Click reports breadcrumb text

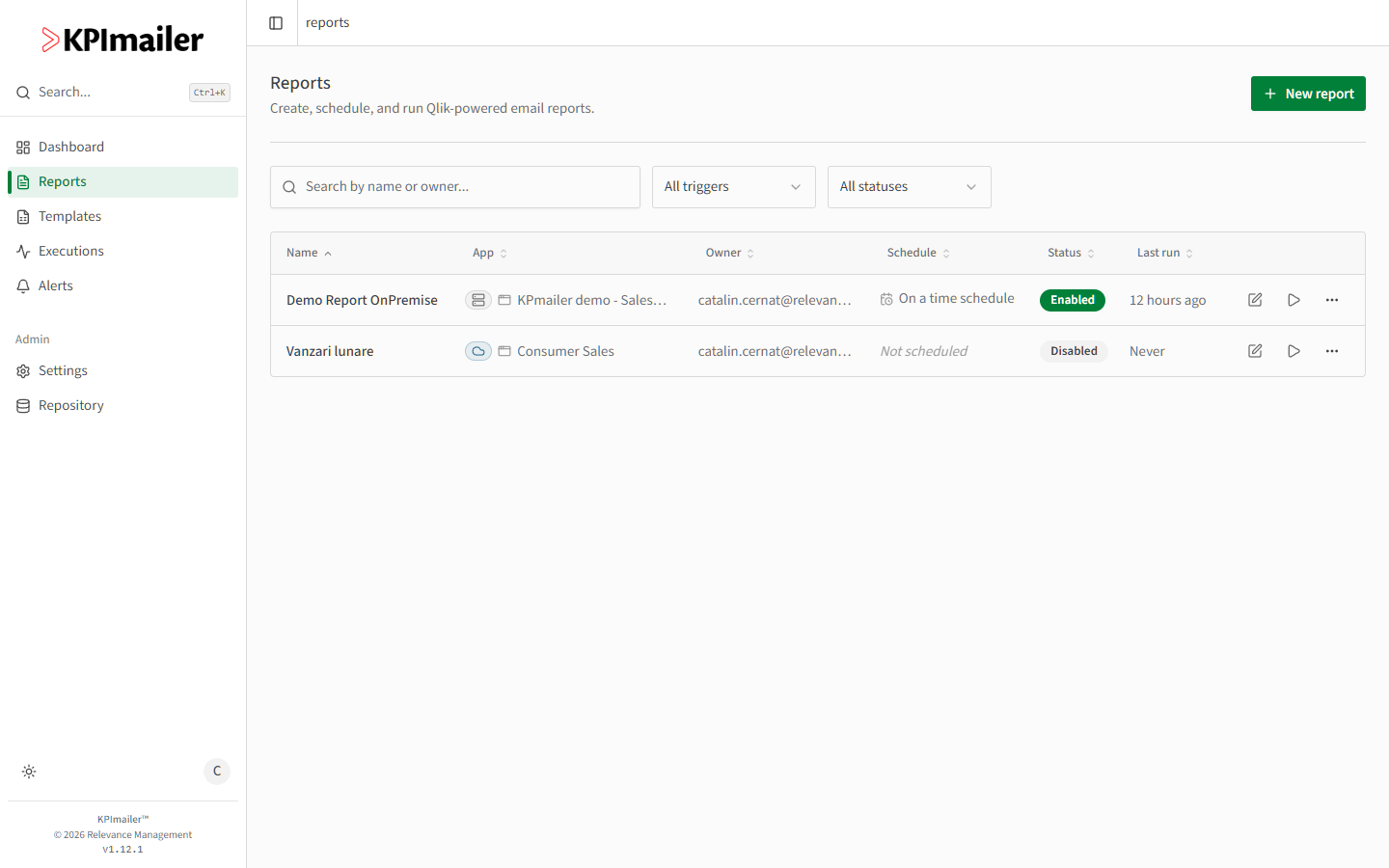pos(327,23)
